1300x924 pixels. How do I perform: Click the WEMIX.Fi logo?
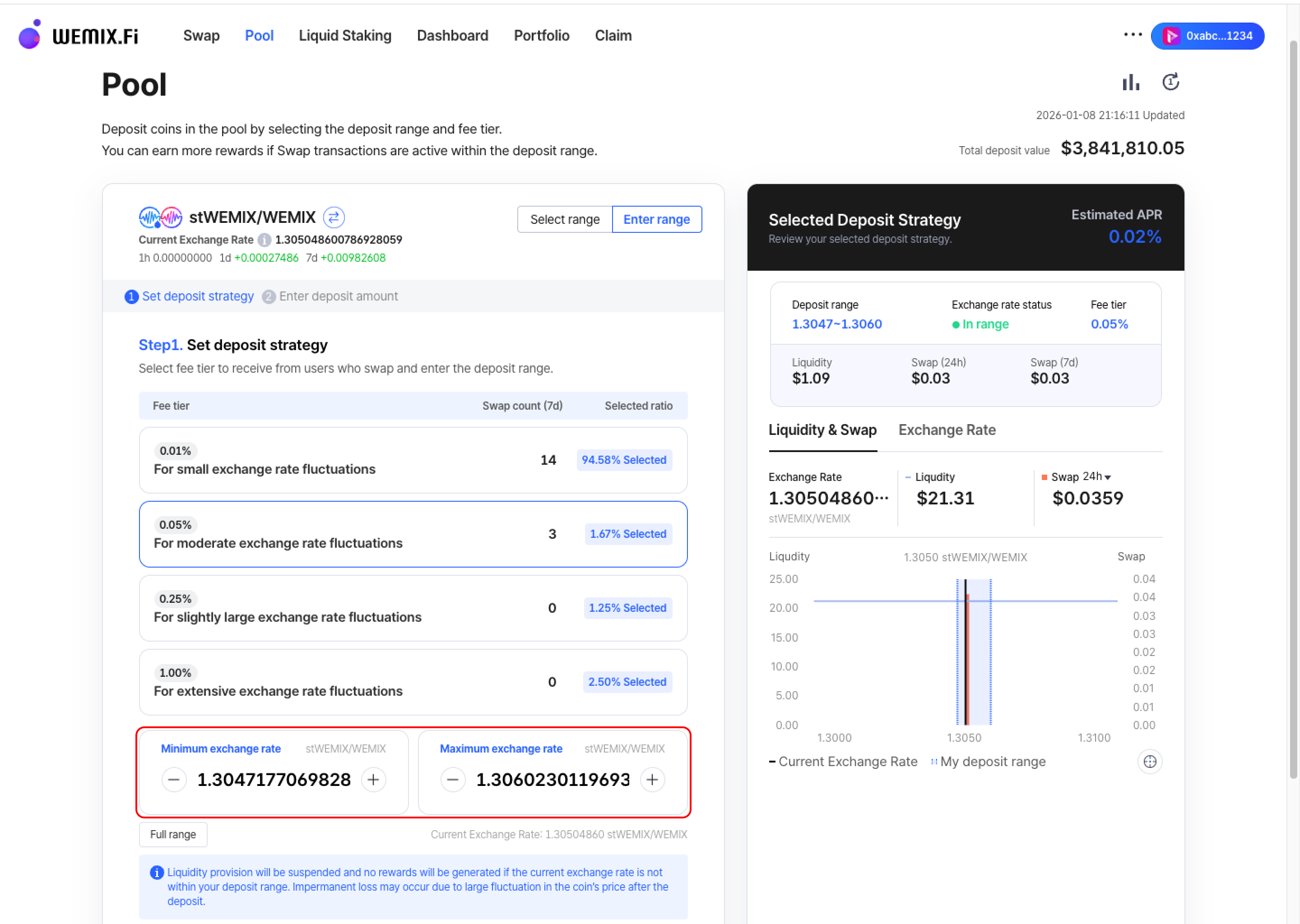click(79, 35)
